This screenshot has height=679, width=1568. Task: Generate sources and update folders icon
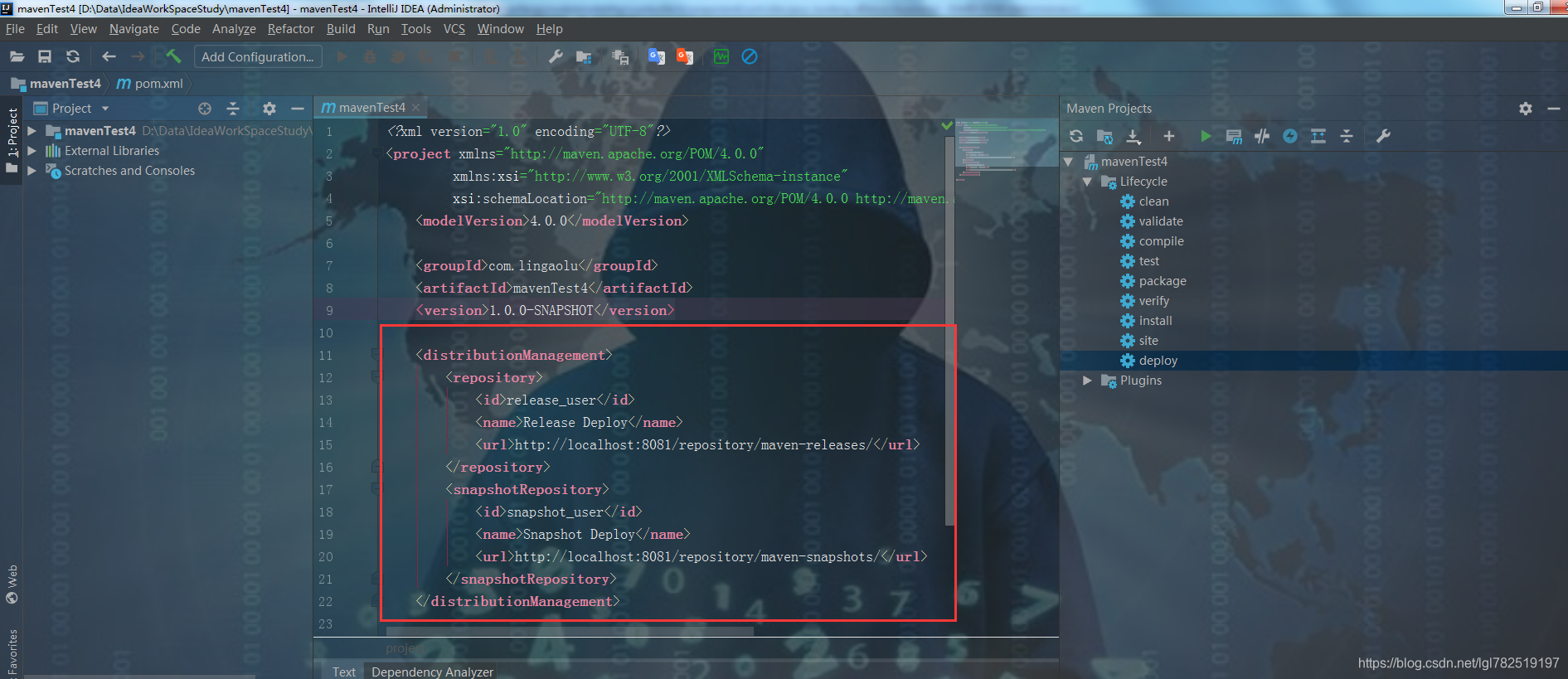coord(1104,136)
